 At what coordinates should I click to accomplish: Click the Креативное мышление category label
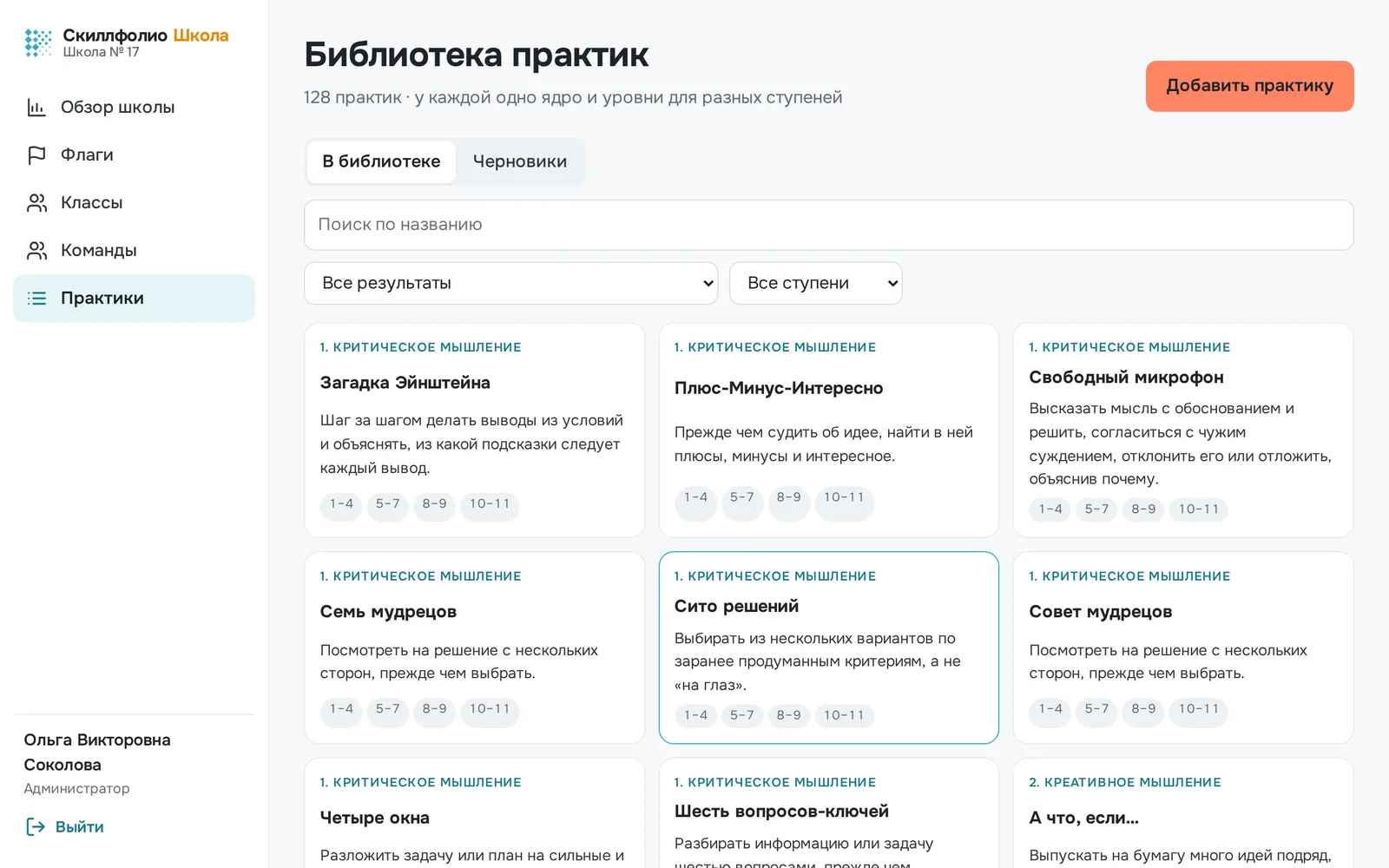click(x=1125, y=782)
